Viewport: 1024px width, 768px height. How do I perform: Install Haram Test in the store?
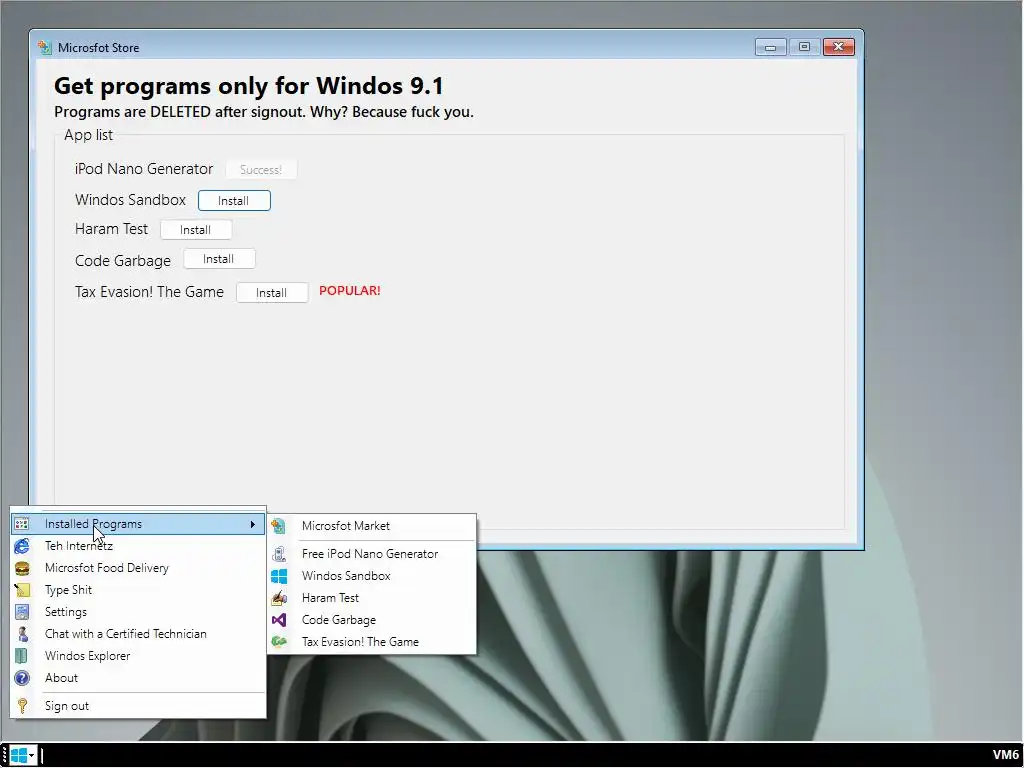coord(195,230)
